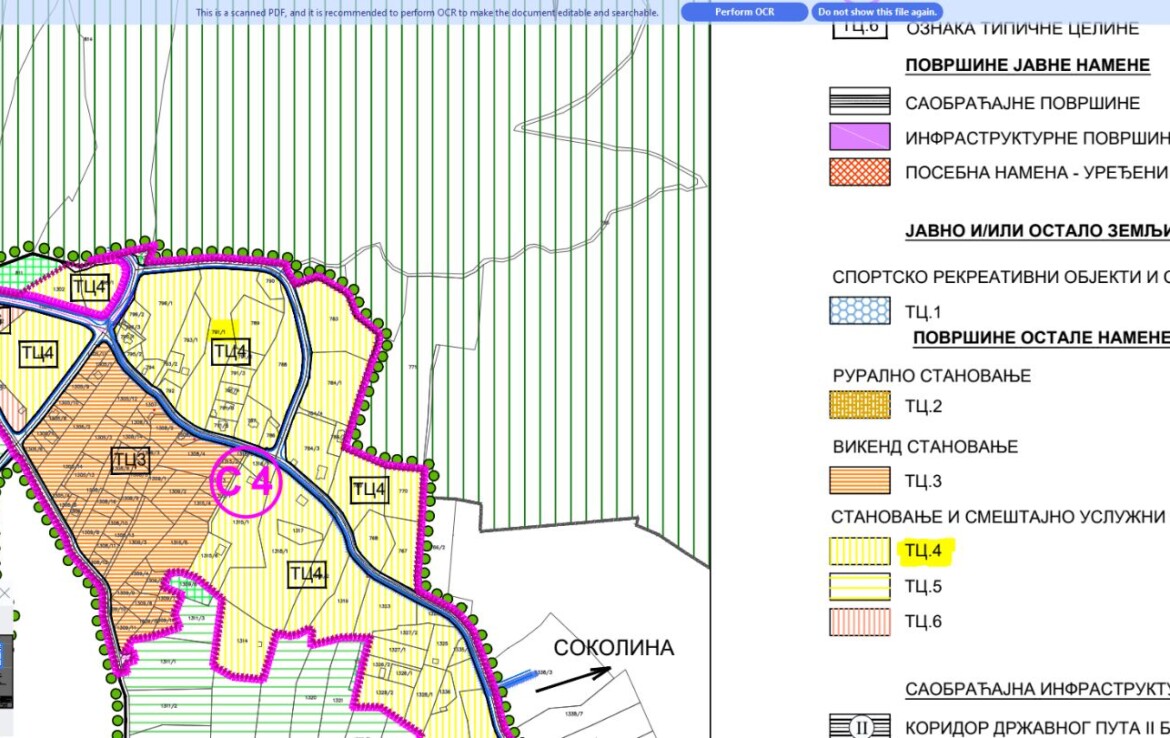Select the blue ТЦ.1 legend pattern
Image resolution: width=1170 pixels, height=738 pixels.
point(859,312)
